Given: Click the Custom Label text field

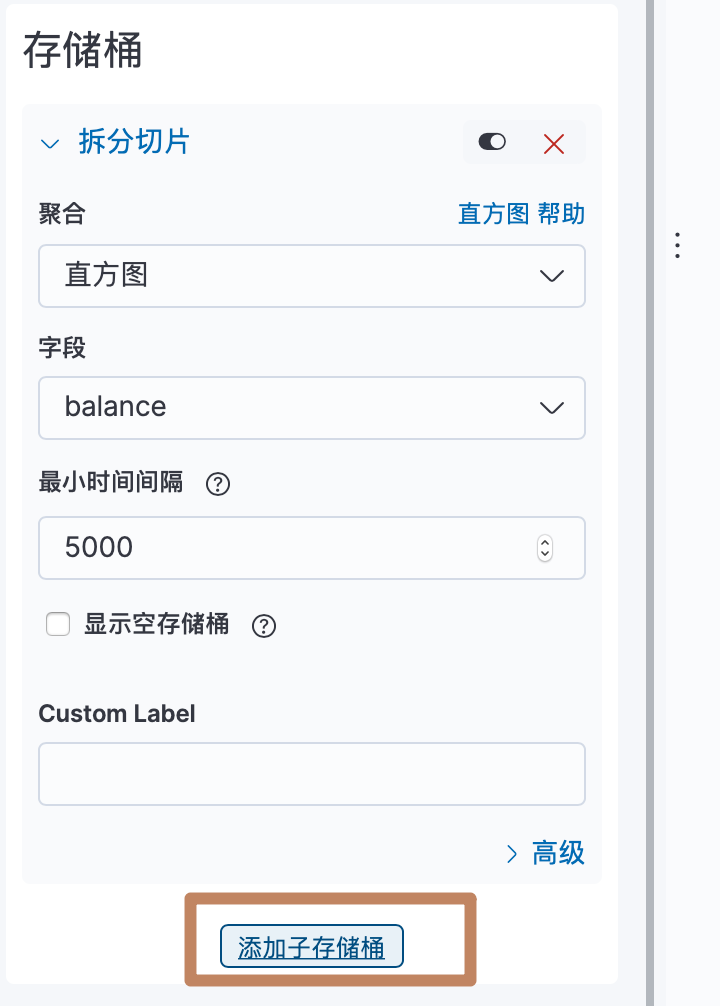Looking at the screenshot, I should pos(311,773).
